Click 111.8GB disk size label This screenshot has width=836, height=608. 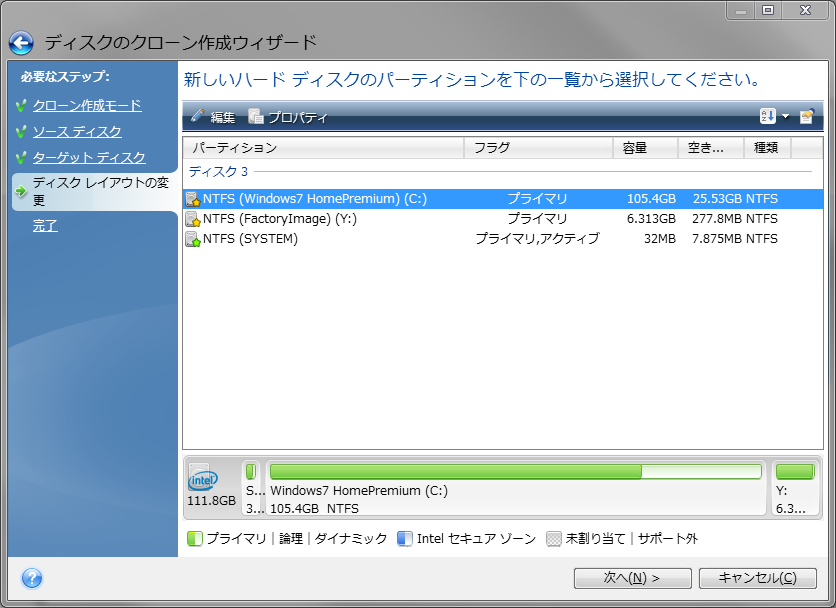[x=211, y=501]
